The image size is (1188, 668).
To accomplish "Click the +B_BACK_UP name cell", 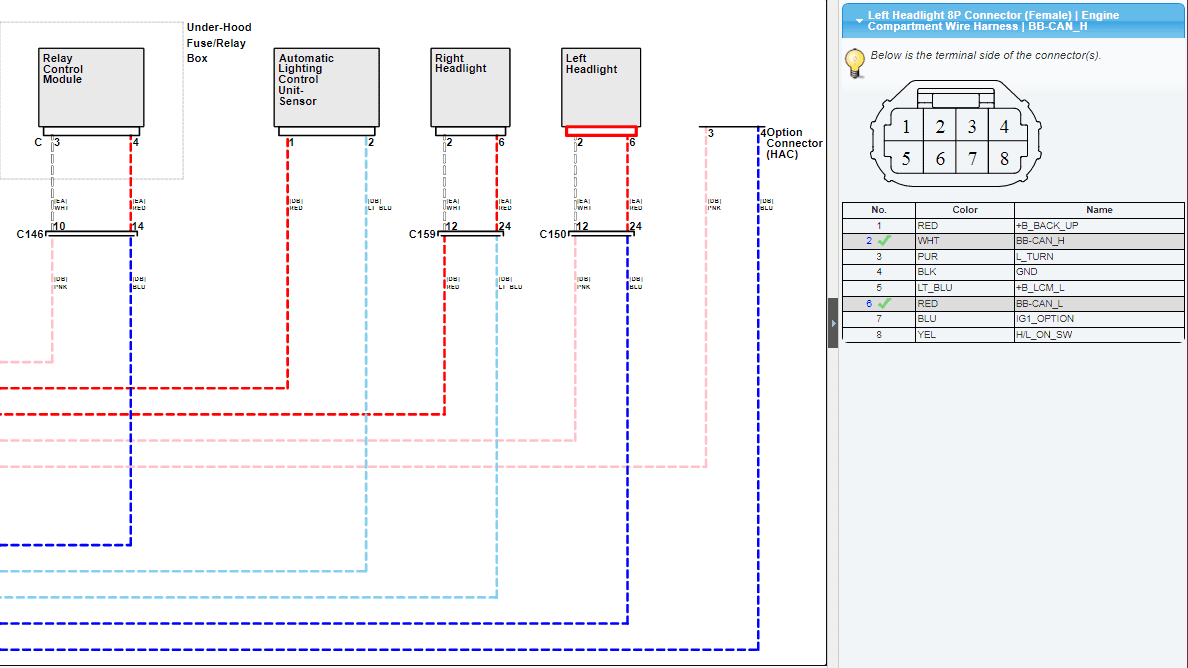I will tap(1099, 226).
